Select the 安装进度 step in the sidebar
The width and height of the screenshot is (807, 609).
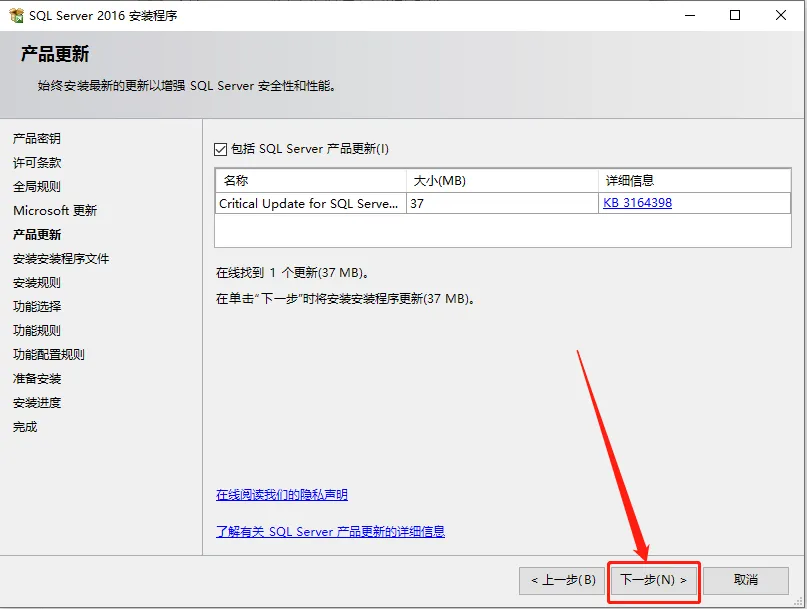click(37, 403)
